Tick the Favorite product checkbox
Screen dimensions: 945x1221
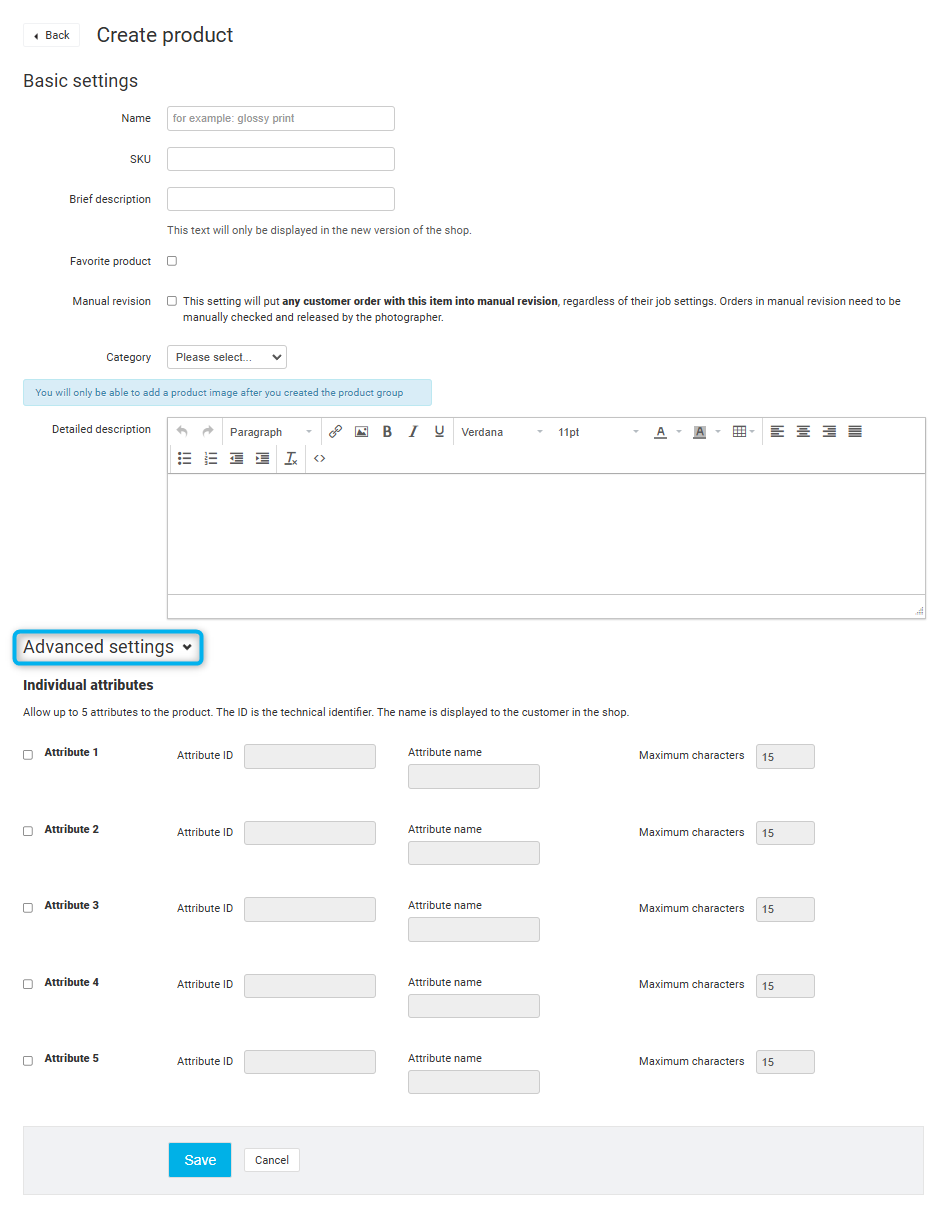pyautogui.click(x=172, y=261)
